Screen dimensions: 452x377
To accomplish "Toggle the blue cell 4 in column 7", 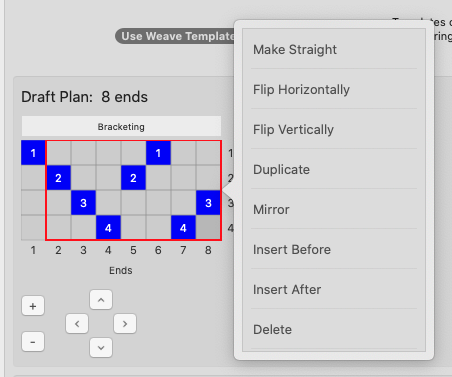I will (x=183, y=228).
